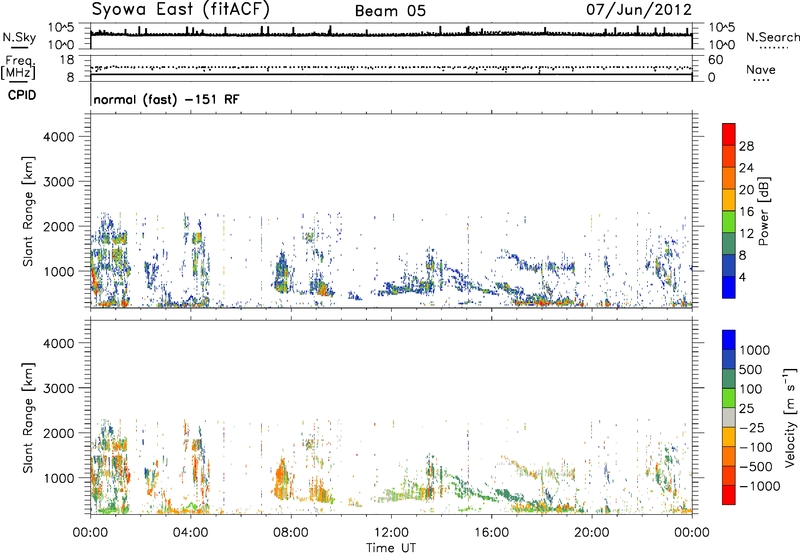The width and height of the screenshot is (800, 554).
Task: Click the 'Power [dB]' colorbar label
Action: pos(763,211)
